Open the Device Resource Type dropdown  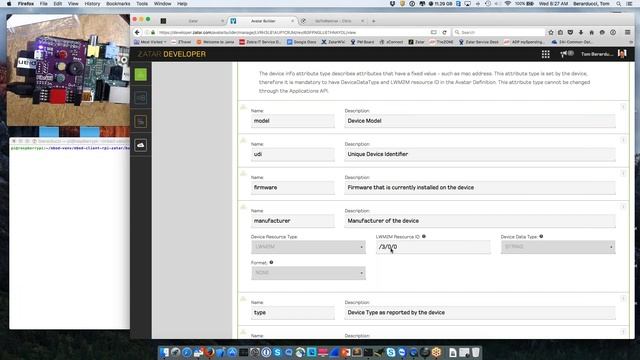pos(308,247)
